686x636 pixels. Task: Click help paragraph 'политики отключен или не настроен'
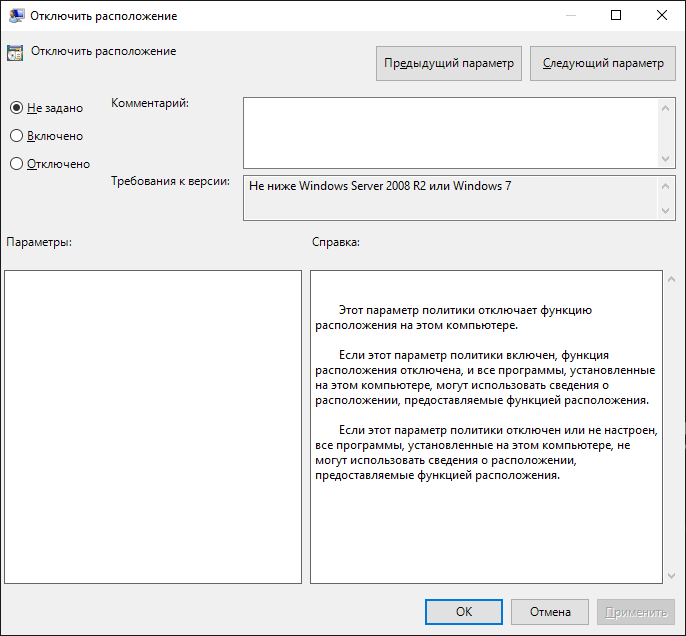pos(486,453)
